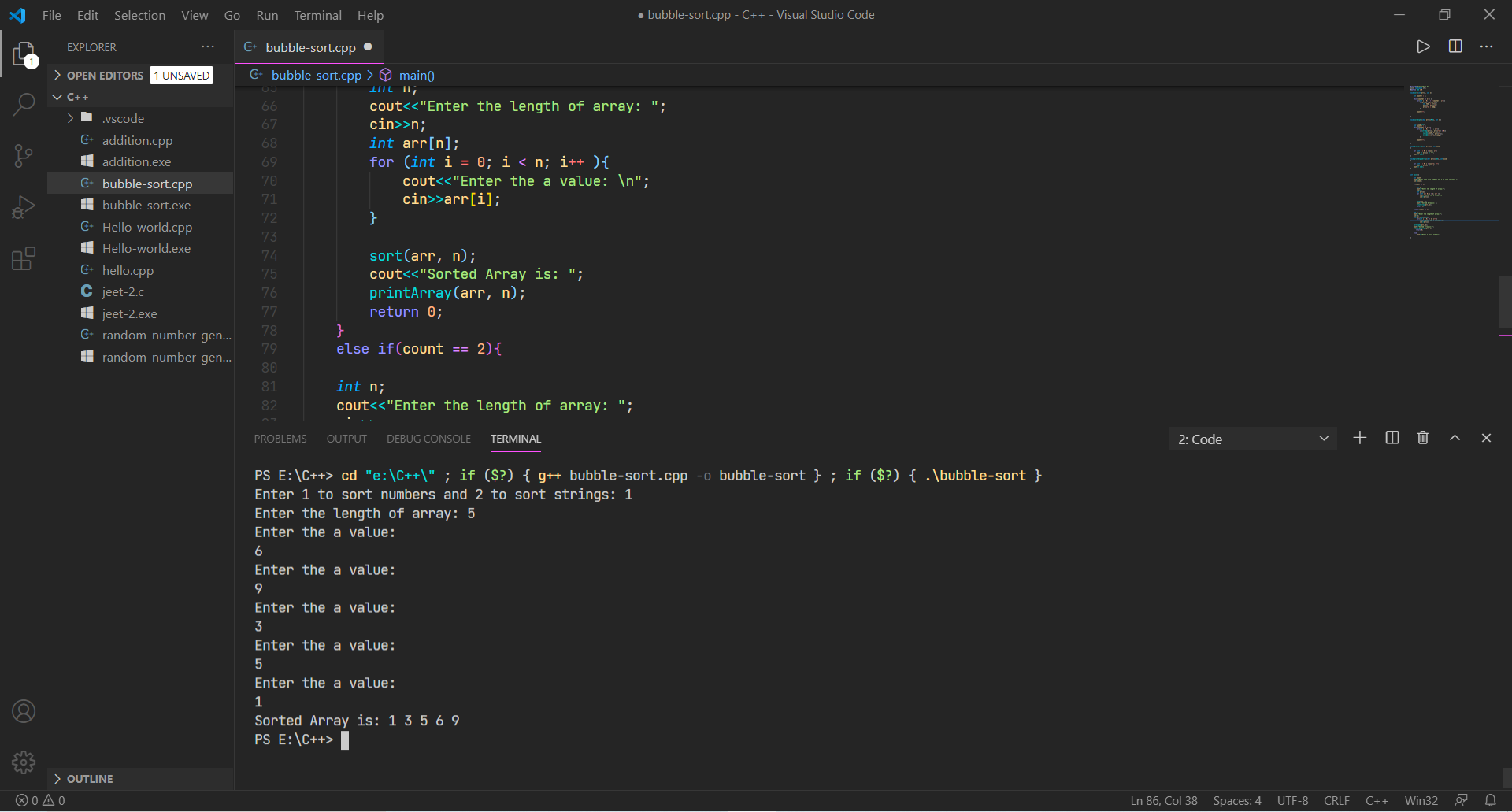1512x812 pixels.
Task: Open the Edit menu
Action: pos(87,15)
